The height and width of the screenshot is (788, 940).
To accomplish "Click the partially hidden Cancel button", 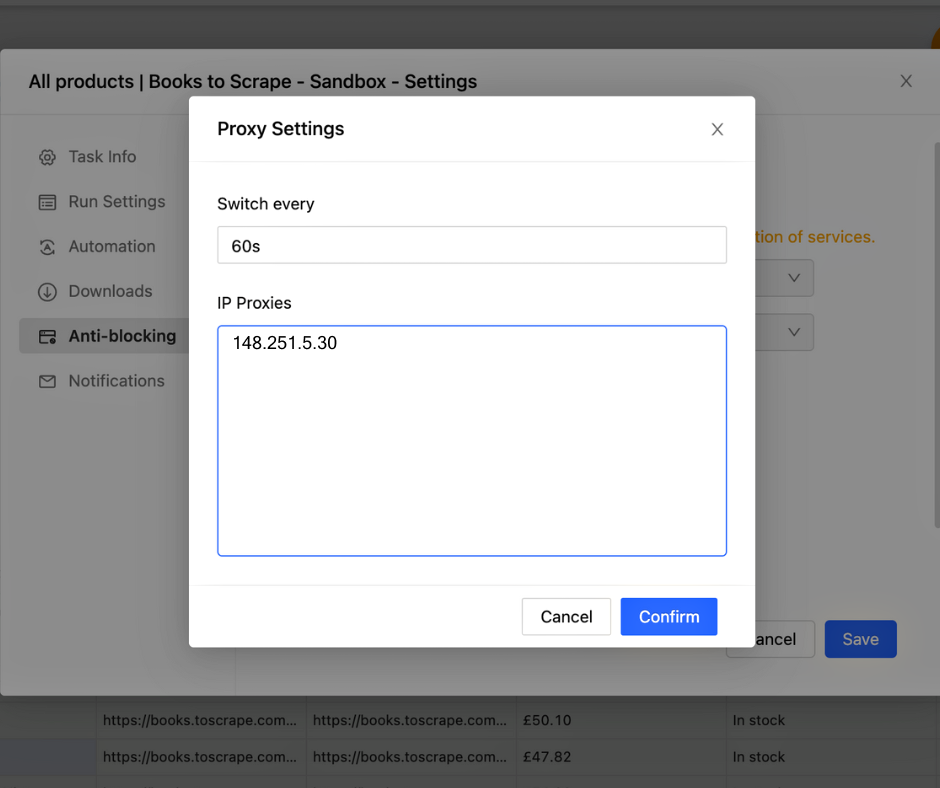I will click(775, 639).
